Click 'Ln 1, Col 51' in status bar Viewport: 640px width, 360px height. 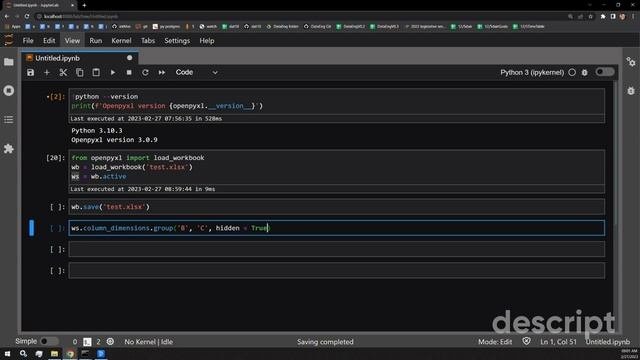(x=558, y=342)
